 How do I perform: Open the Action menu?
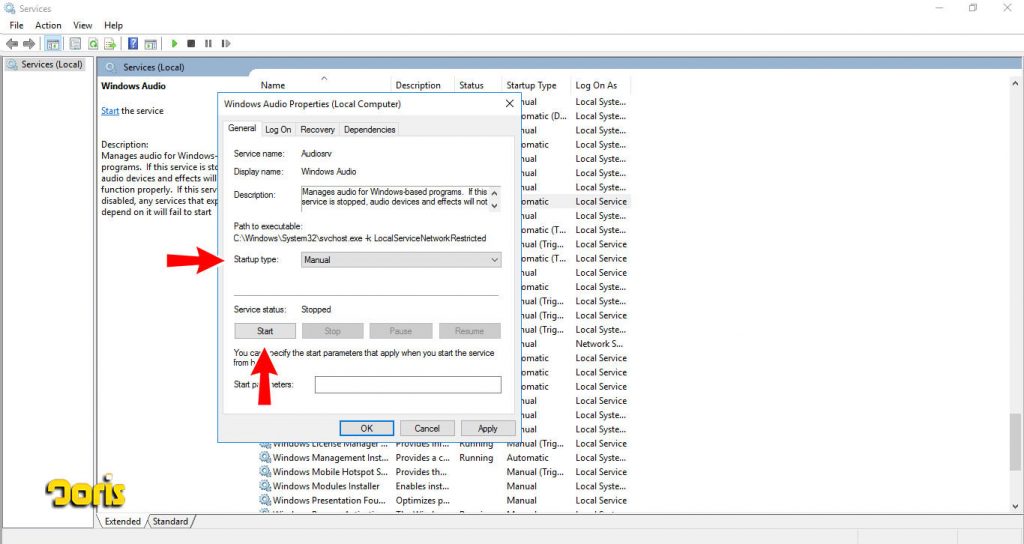point(48,25)
